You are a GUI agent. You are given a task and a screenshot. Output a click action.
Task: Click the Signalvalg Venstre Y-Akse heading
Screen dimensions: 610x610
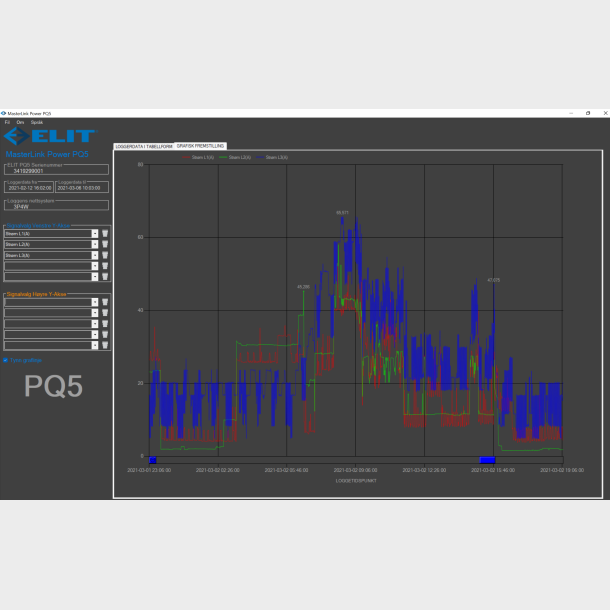click(x=38, y=226)
